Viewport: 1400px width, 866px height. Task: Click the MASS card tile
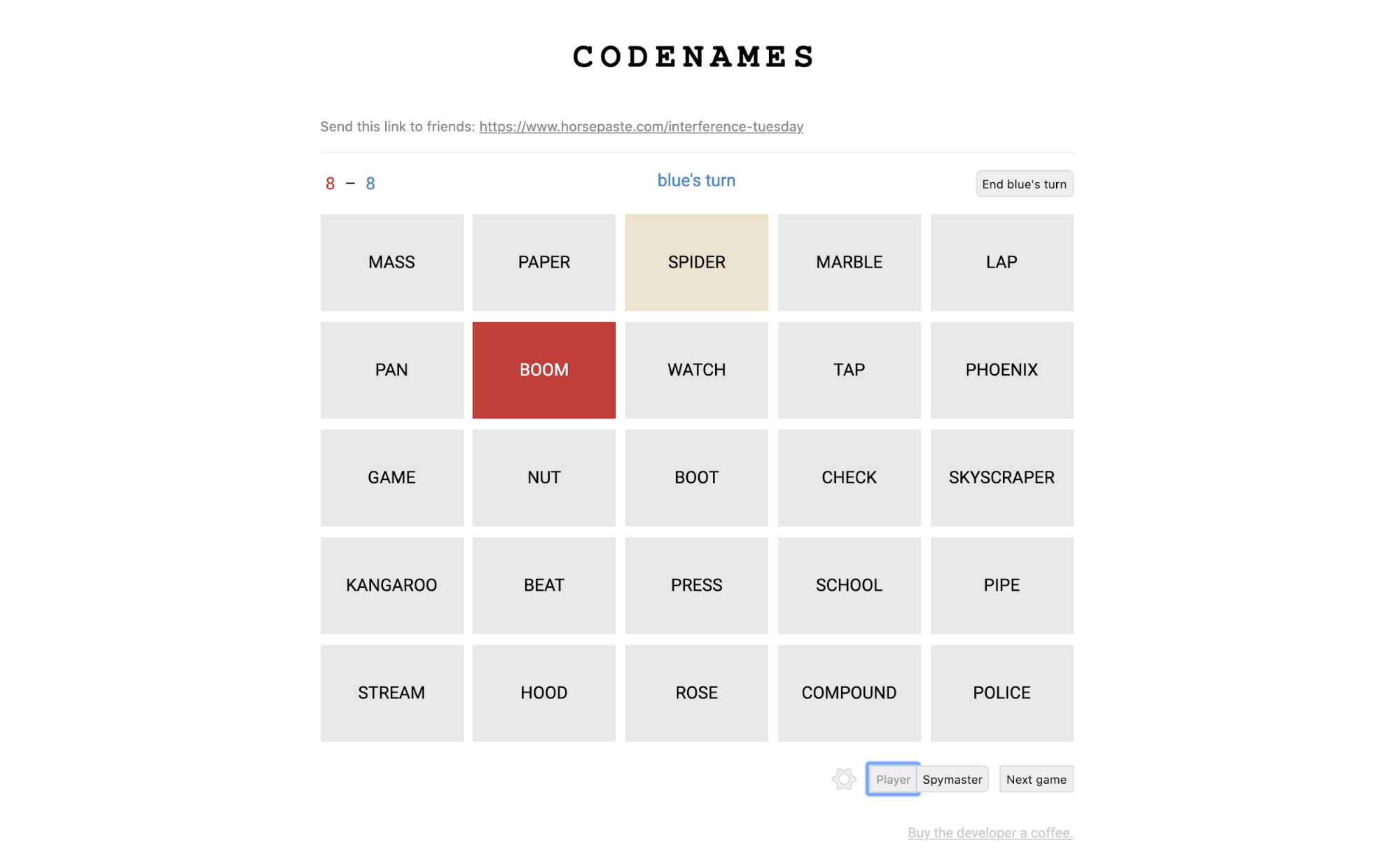[392, 262]
